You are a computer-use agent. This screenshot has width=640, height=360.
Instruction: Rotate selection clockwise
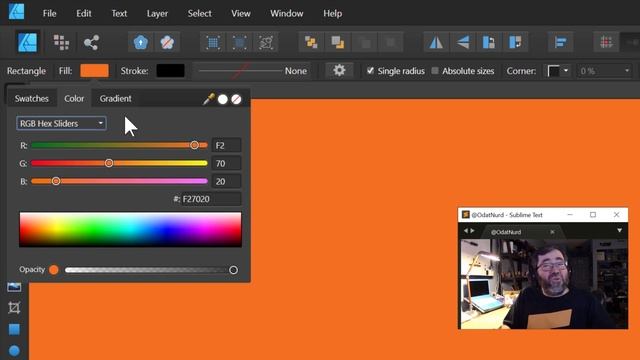point(516,42)
